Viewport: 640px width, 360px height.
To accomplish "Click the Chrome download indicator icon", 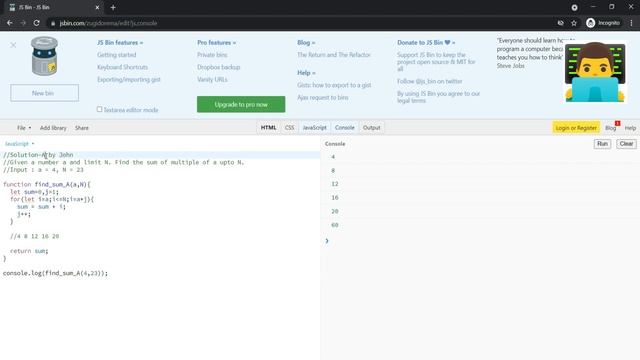I will click(x=574, y=7).
